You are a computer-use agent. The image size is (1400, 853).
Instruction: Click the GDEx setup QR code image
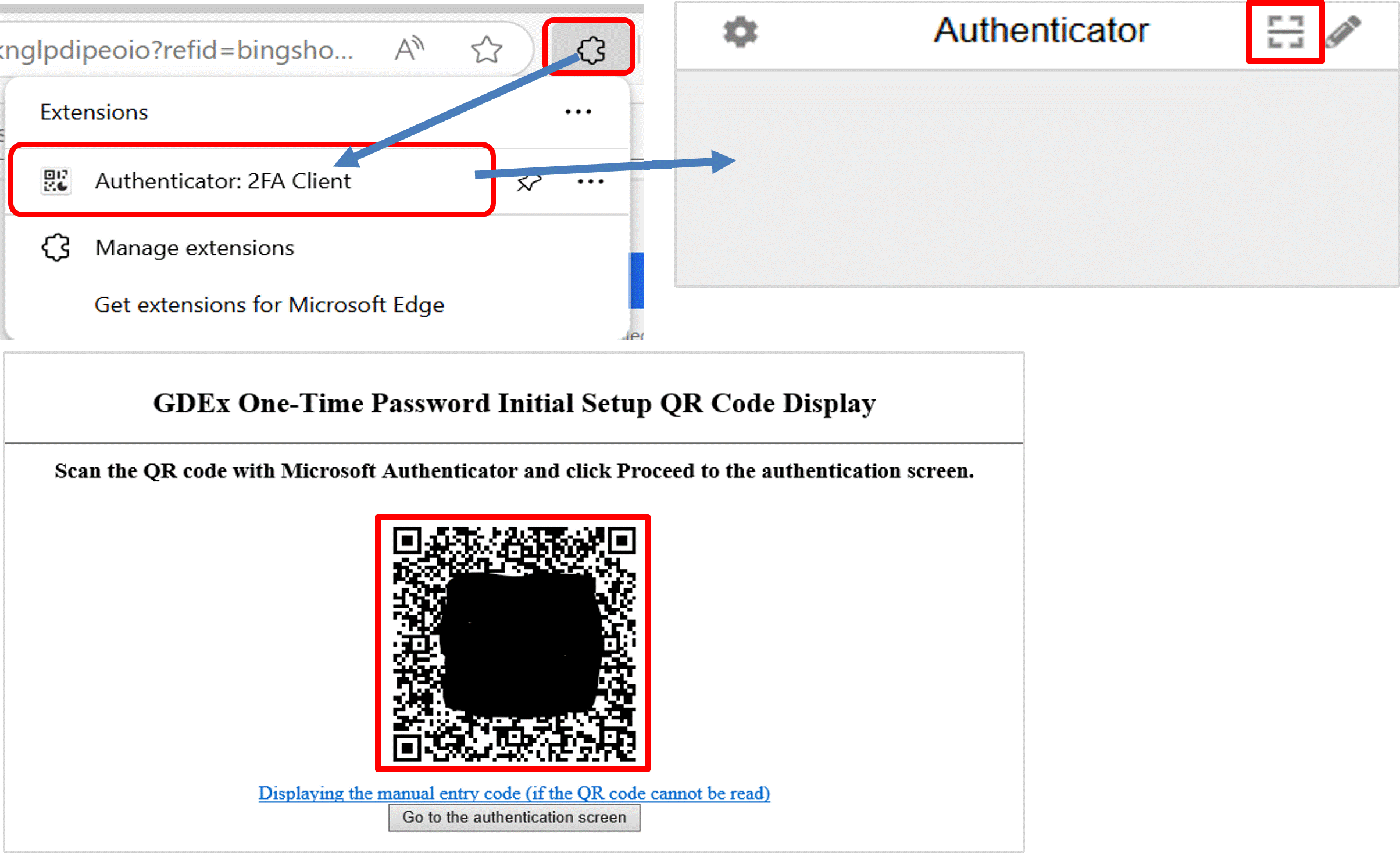(x=512, y=643)
